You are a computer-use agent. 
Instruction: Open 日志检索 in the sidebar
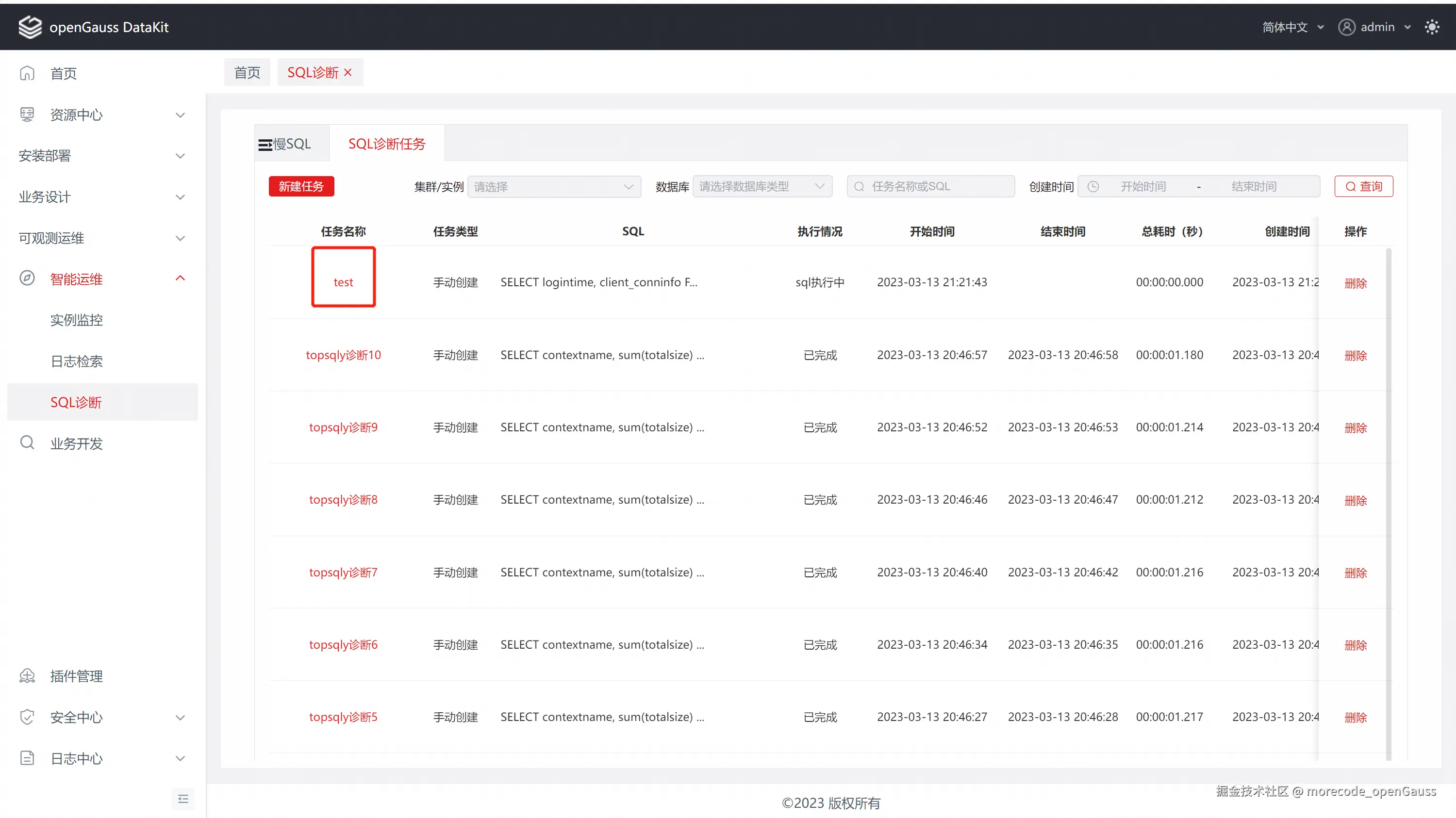click(76, 361)
